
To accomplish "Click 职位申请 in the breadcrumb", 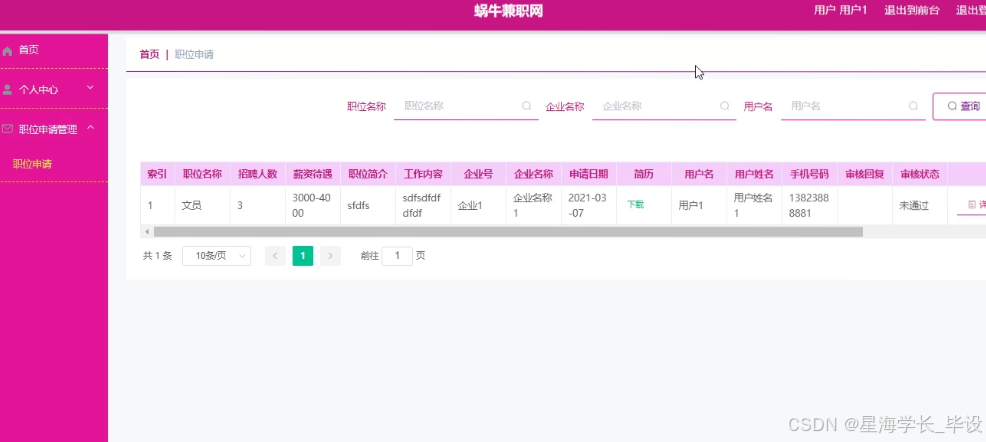I will pyautogui.click(x=194, y=55).
